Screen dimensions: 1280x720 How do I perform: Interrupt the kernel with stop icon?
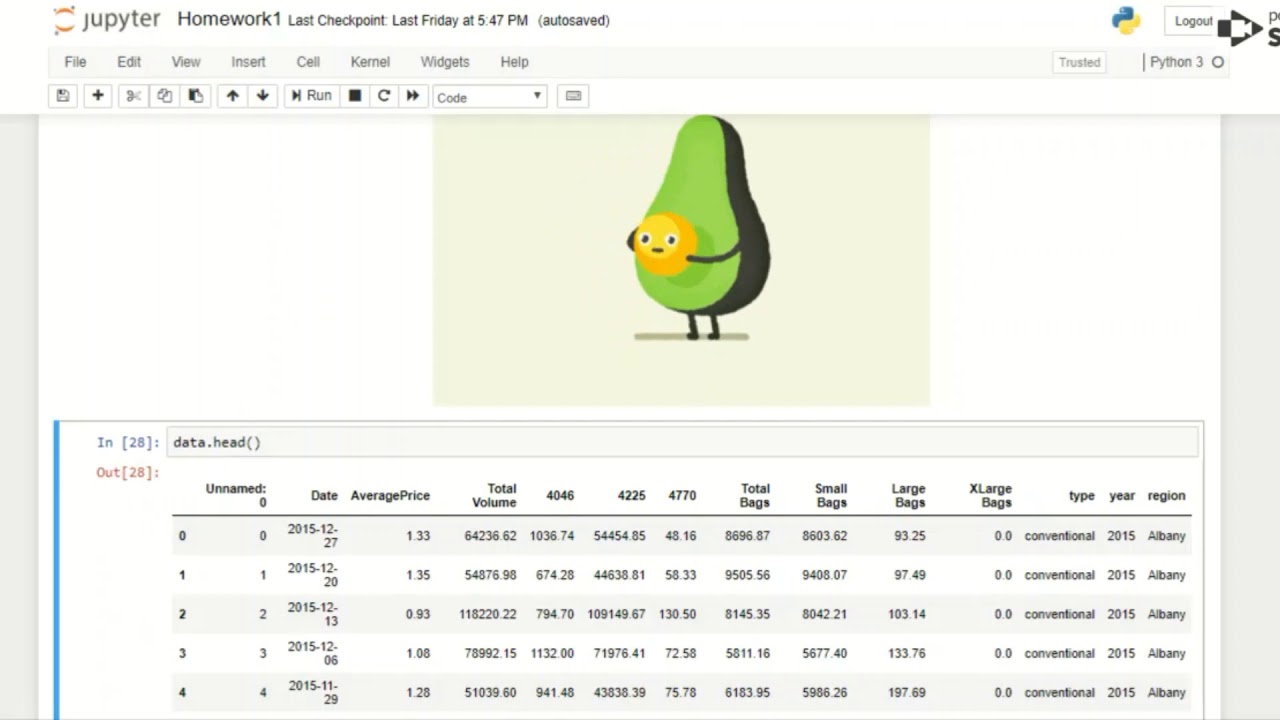pyautogui.click(x=354, y=96)
